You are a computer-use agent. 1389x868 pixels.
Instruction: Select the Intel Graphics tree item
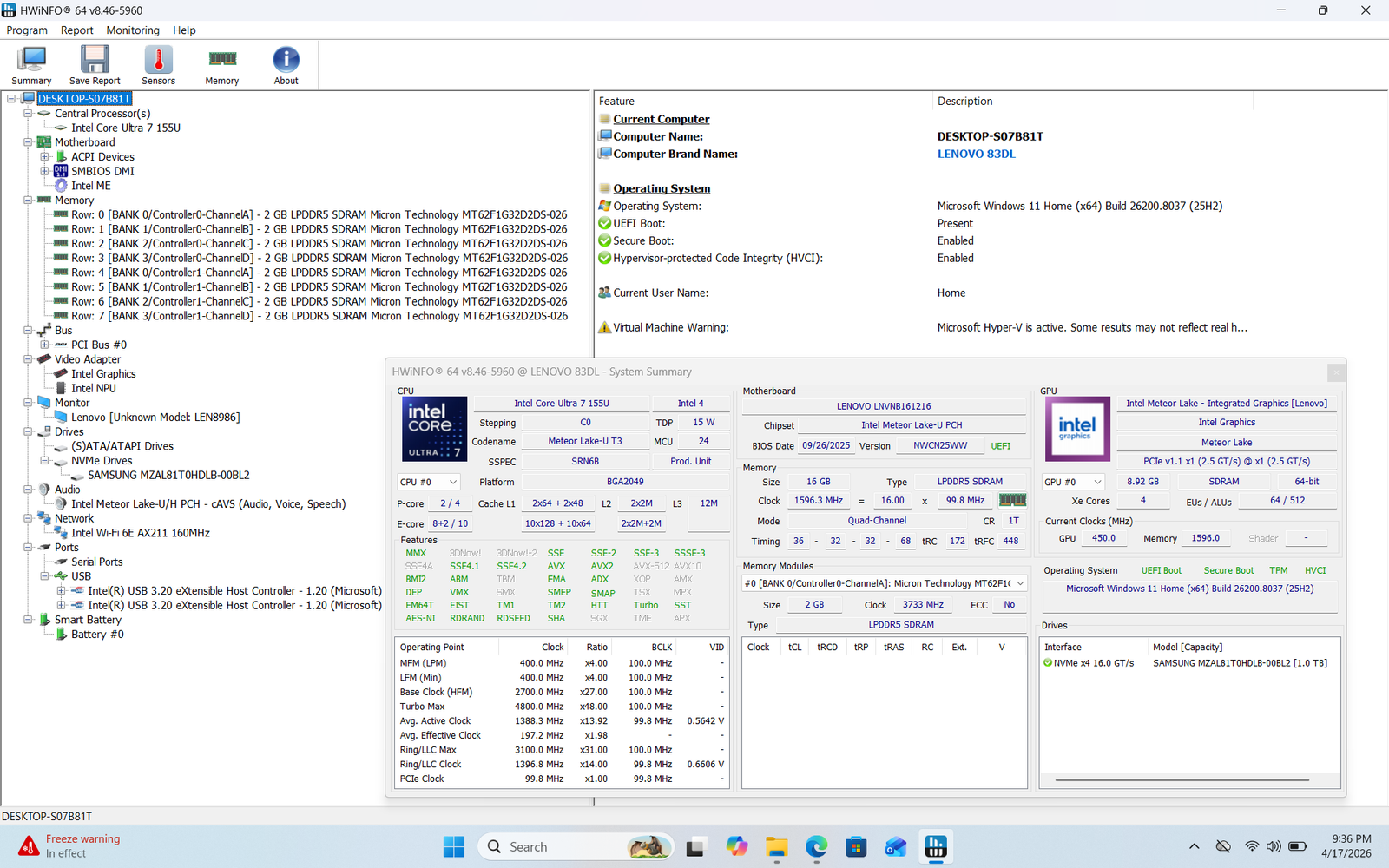click(x=103, y=374)
